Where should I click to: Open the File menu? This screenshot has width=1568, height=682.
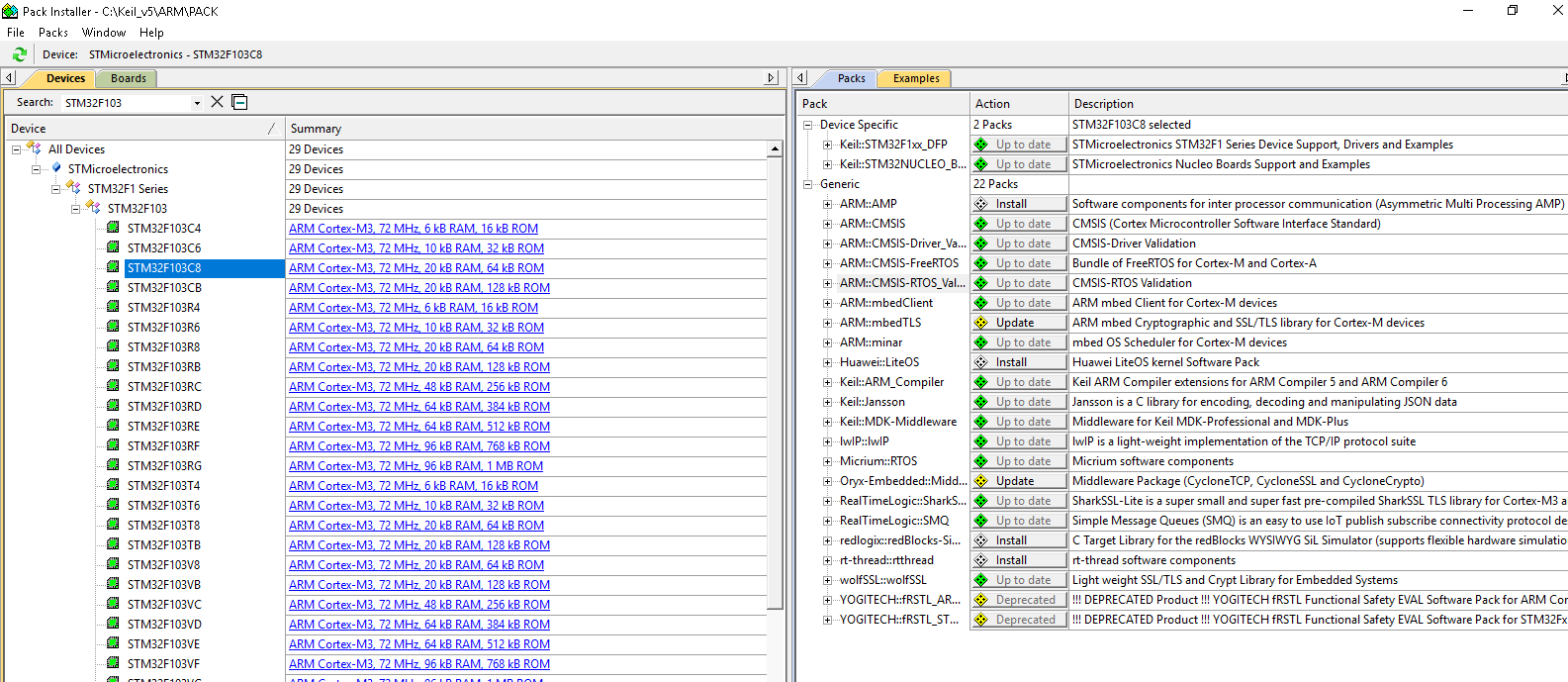tap(16, 33)
